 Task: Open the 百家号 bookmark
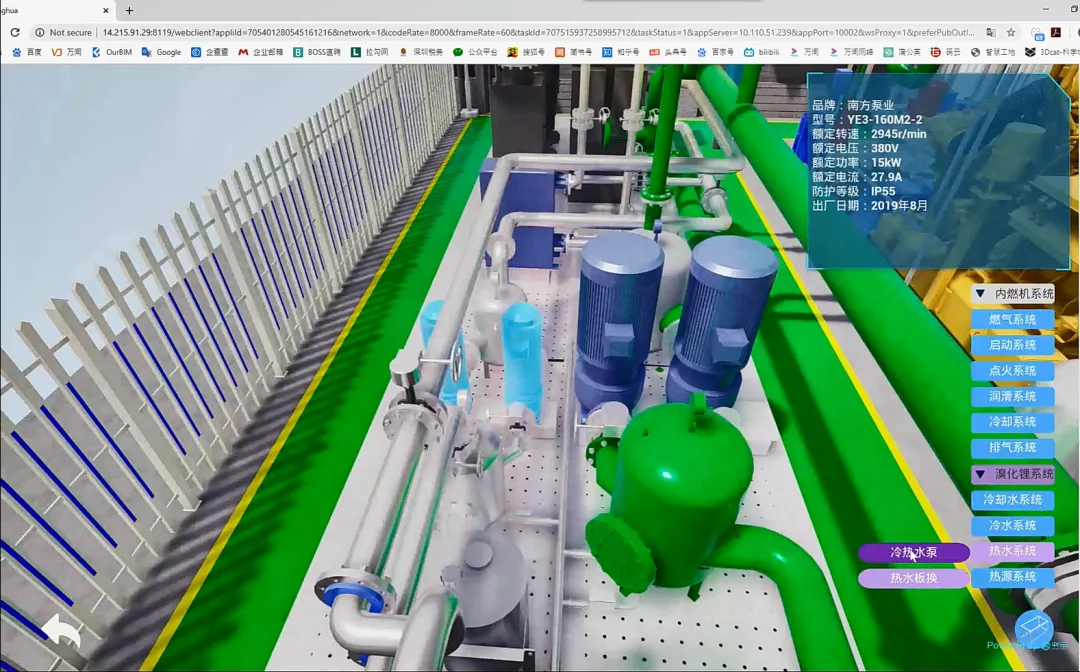click(x=715, y=52)
